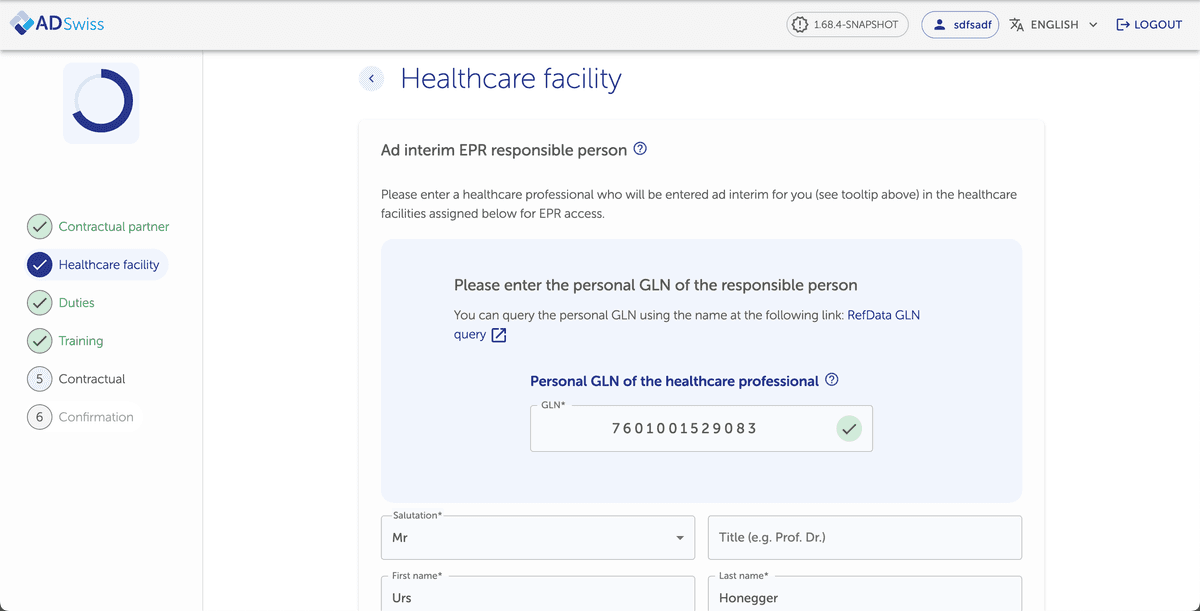Click the Title input field
Image resolution: width=1200 pixels, height=611 pixels.
tap(865, 538)
